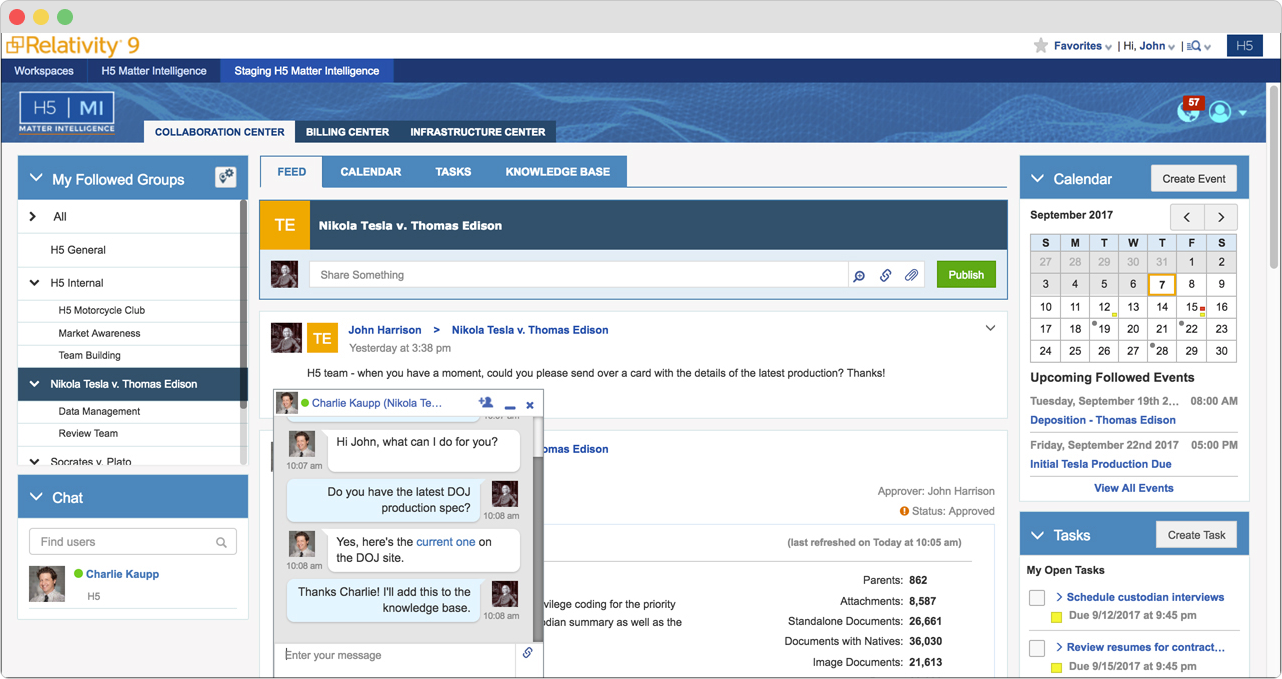The width and height of the screenshot is (1282, 679).
Task: Click the H5 button in top bar
Action: (1245, 46)
